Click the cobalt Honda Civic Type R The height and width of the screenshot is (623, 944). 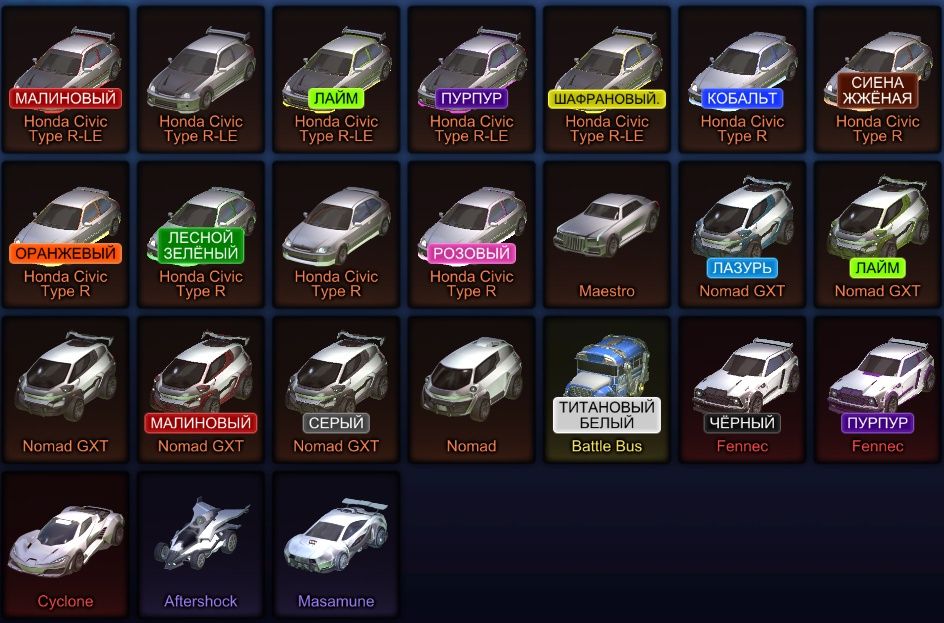(742, 79)
